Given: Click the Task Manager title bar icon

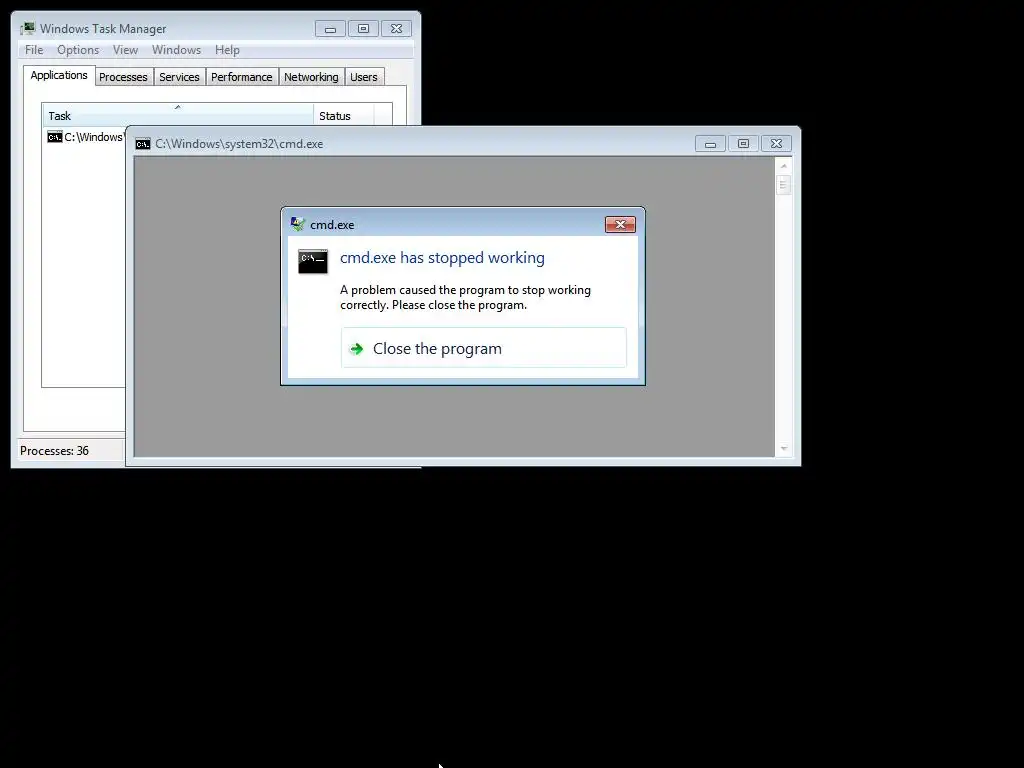Looking at the screenshot, I should (27, 29).
